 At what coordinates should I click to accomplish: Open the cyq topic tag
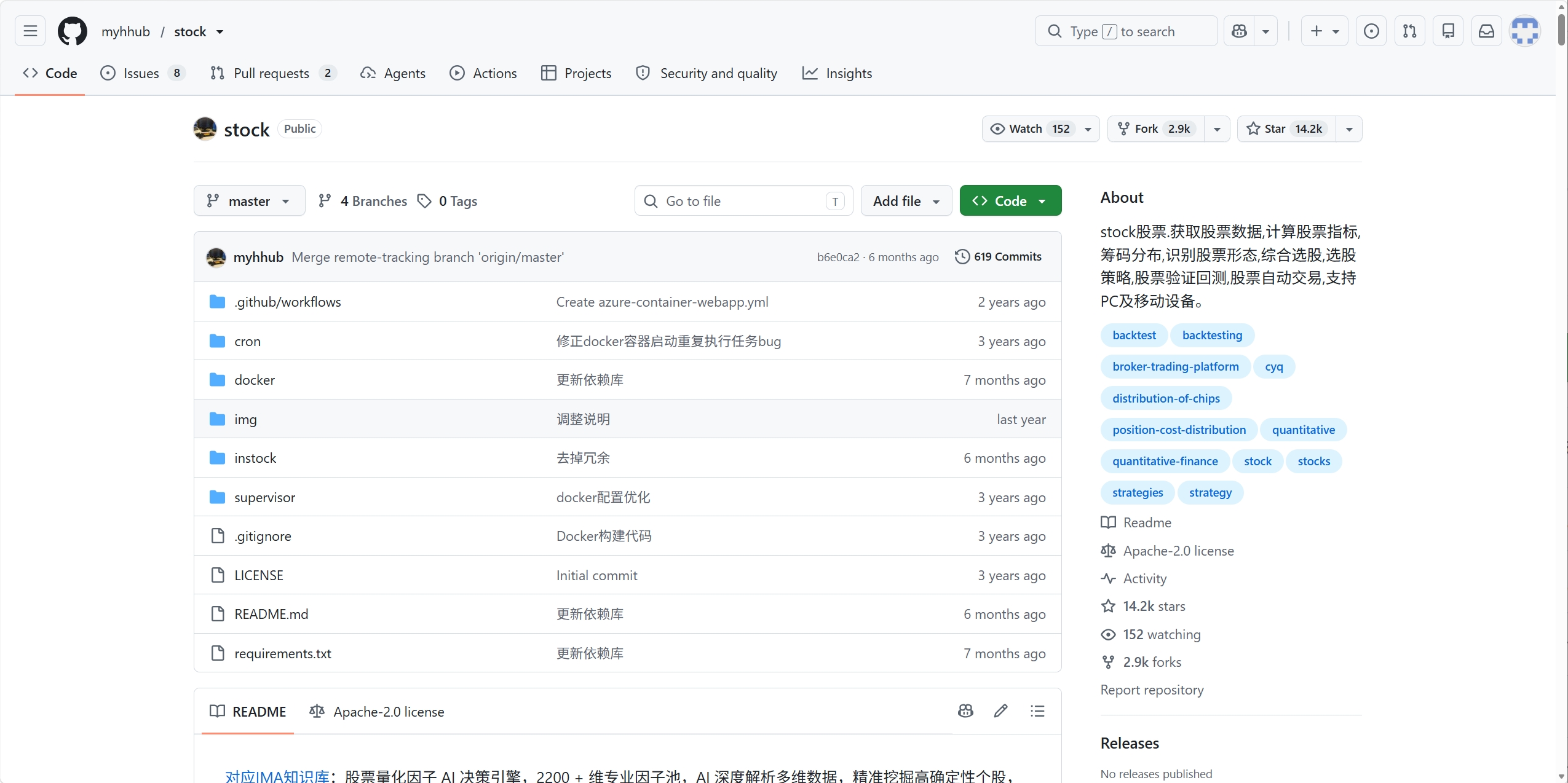[x=1274, y=366]
